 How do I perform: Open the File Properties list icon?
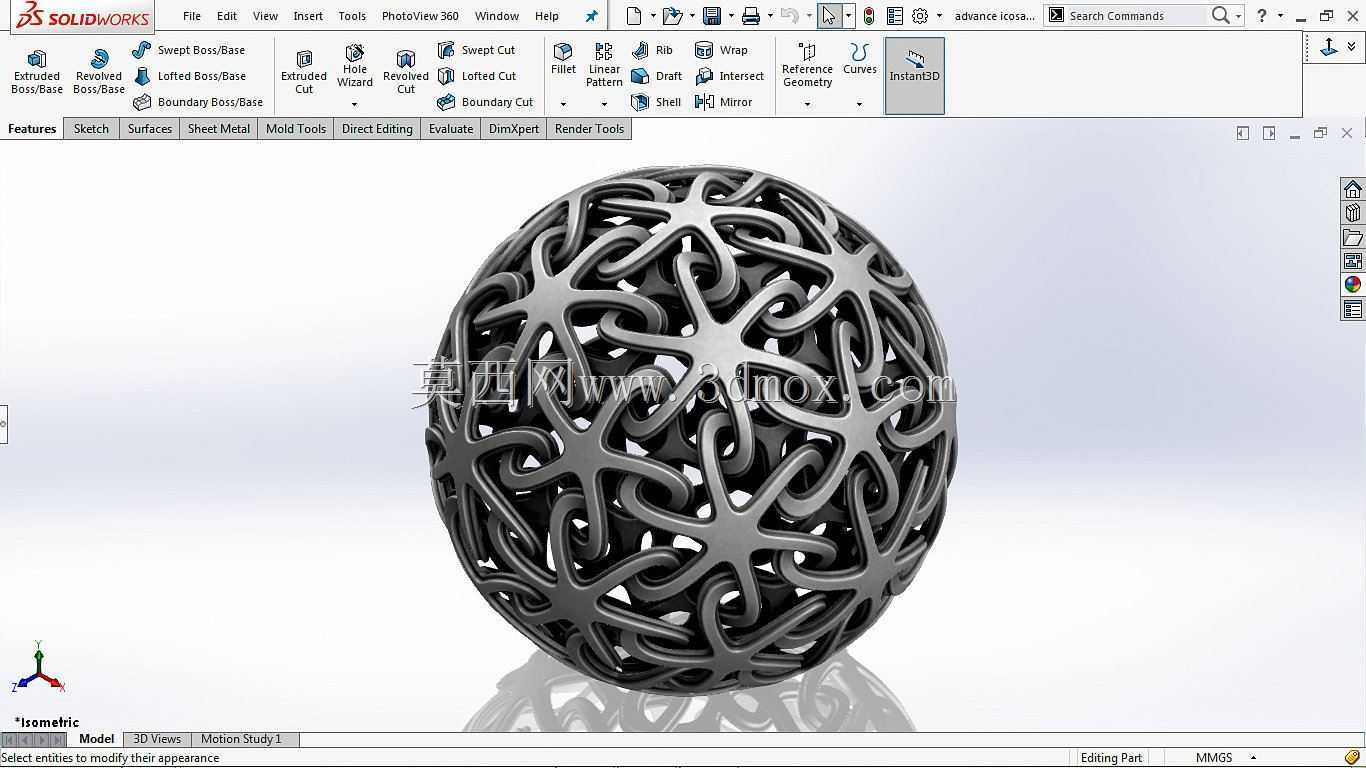[x=895, y=16]
